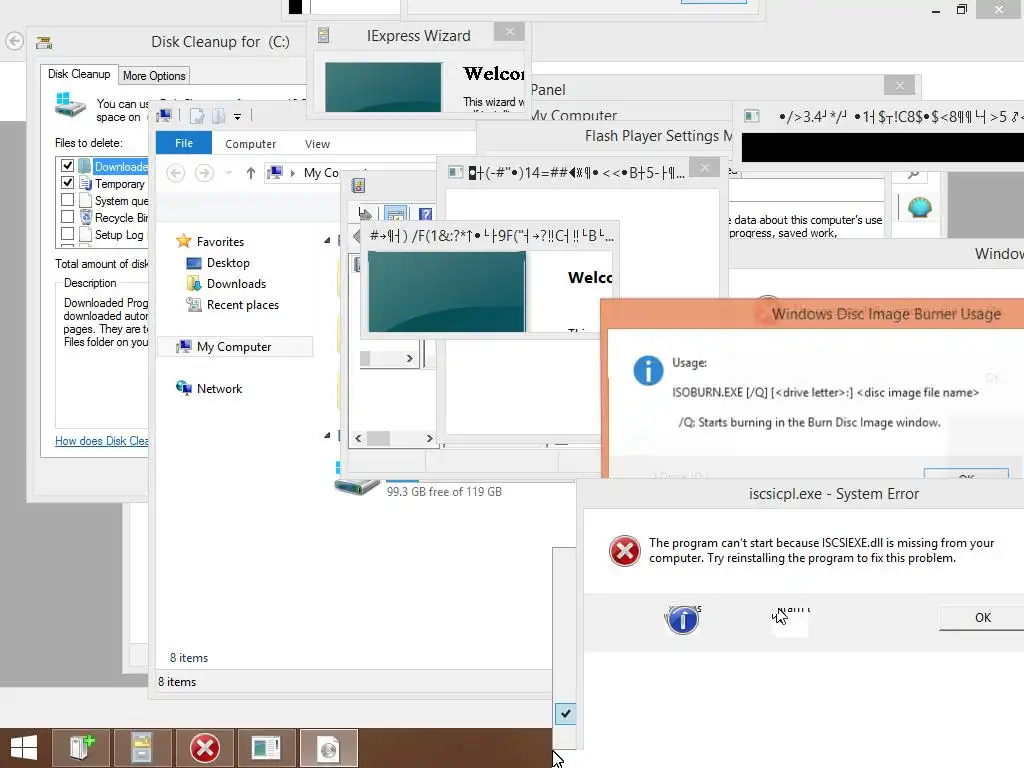Open the first taskbar app with green plus
This screenshot has height=768, width=1024.
(x=82, y=748)
